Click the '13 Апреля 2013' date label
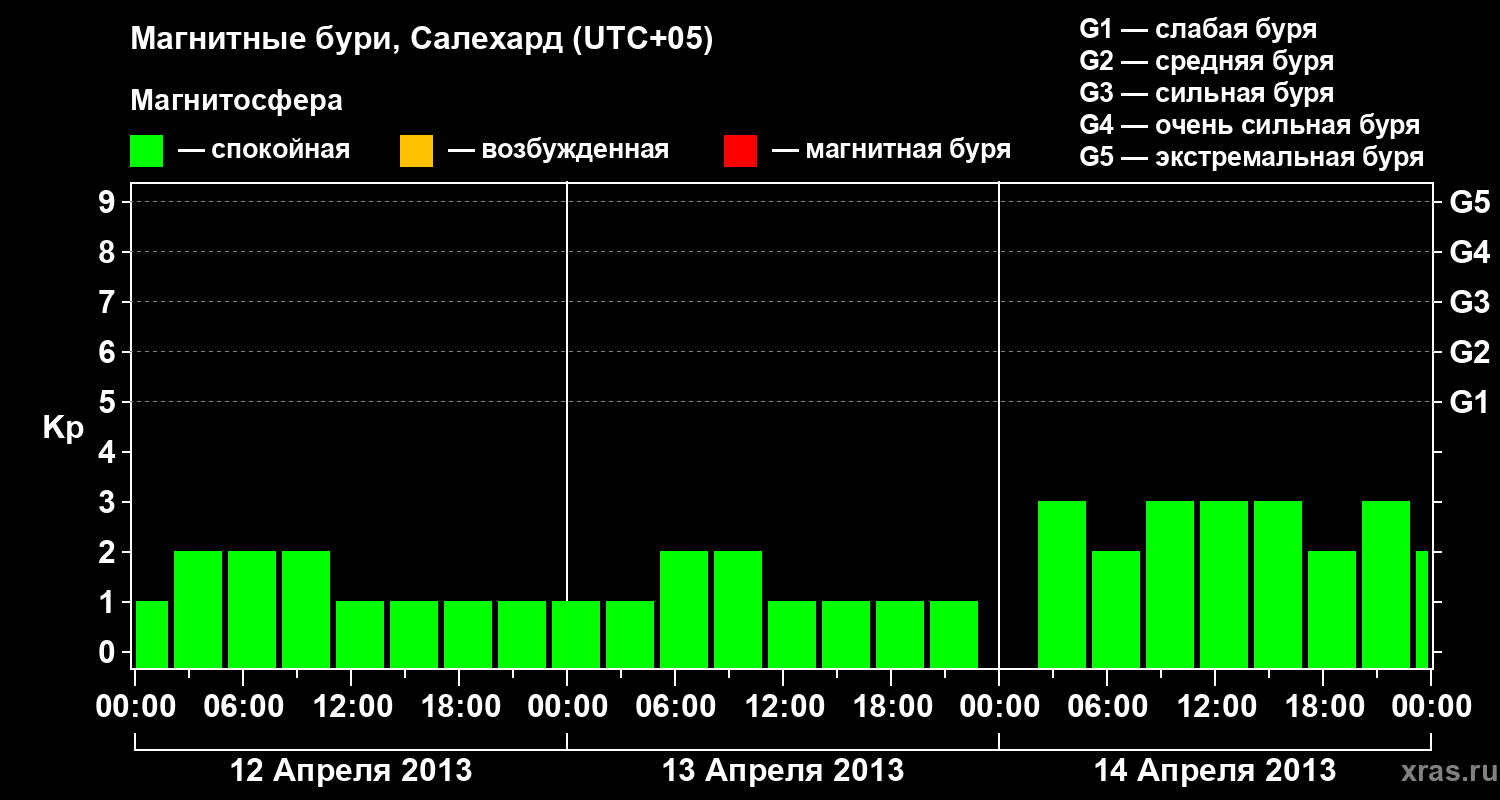Image resolution: width=1500 pixels, height=800 pixels. point(783,771)
